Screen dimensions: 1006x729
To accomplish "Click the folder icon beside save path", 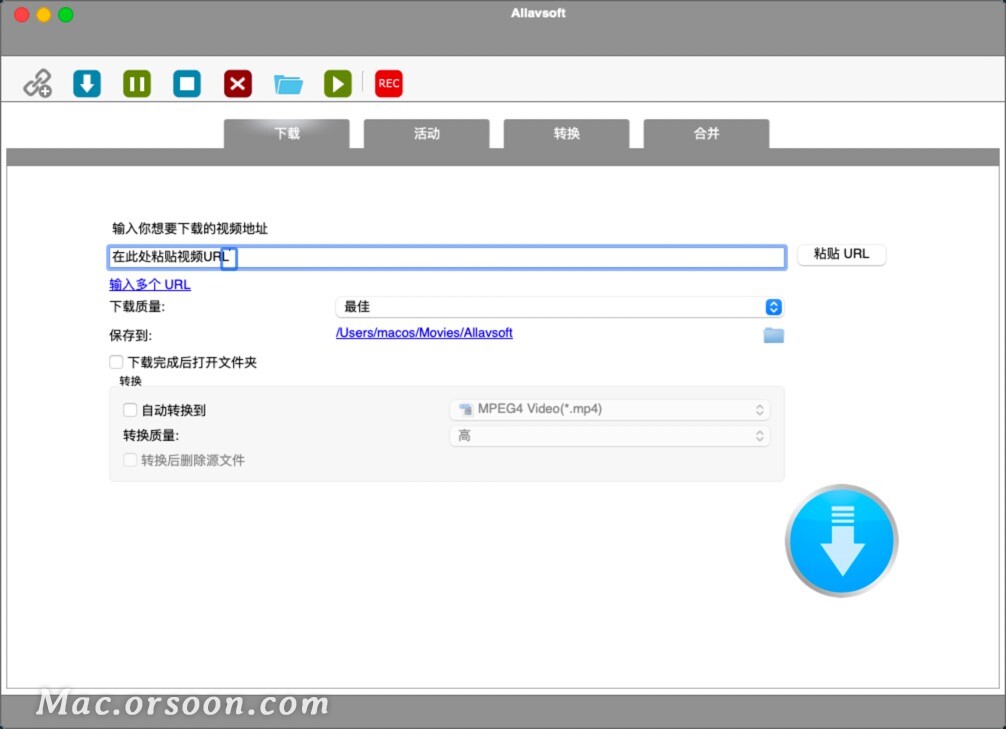I will point(773,336).
